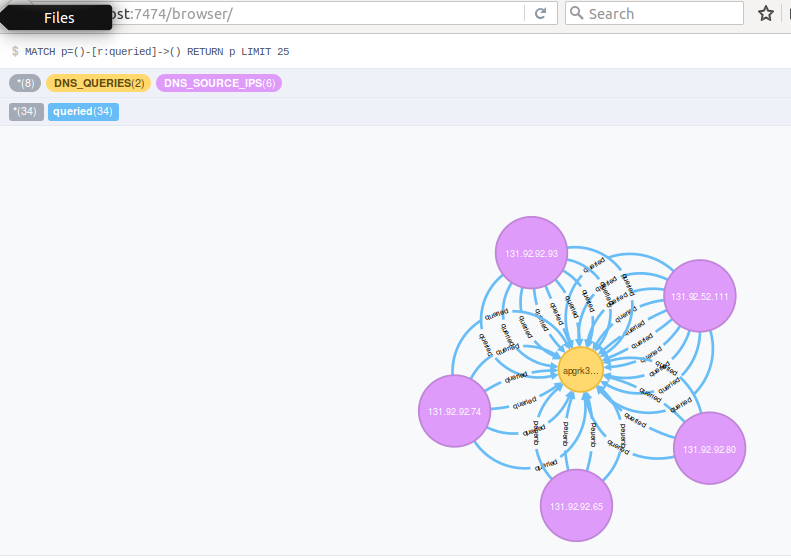This screenshot has width=791, height=560.
Task: Select the queried(34) relationship type badge
Action: point(83,111)
